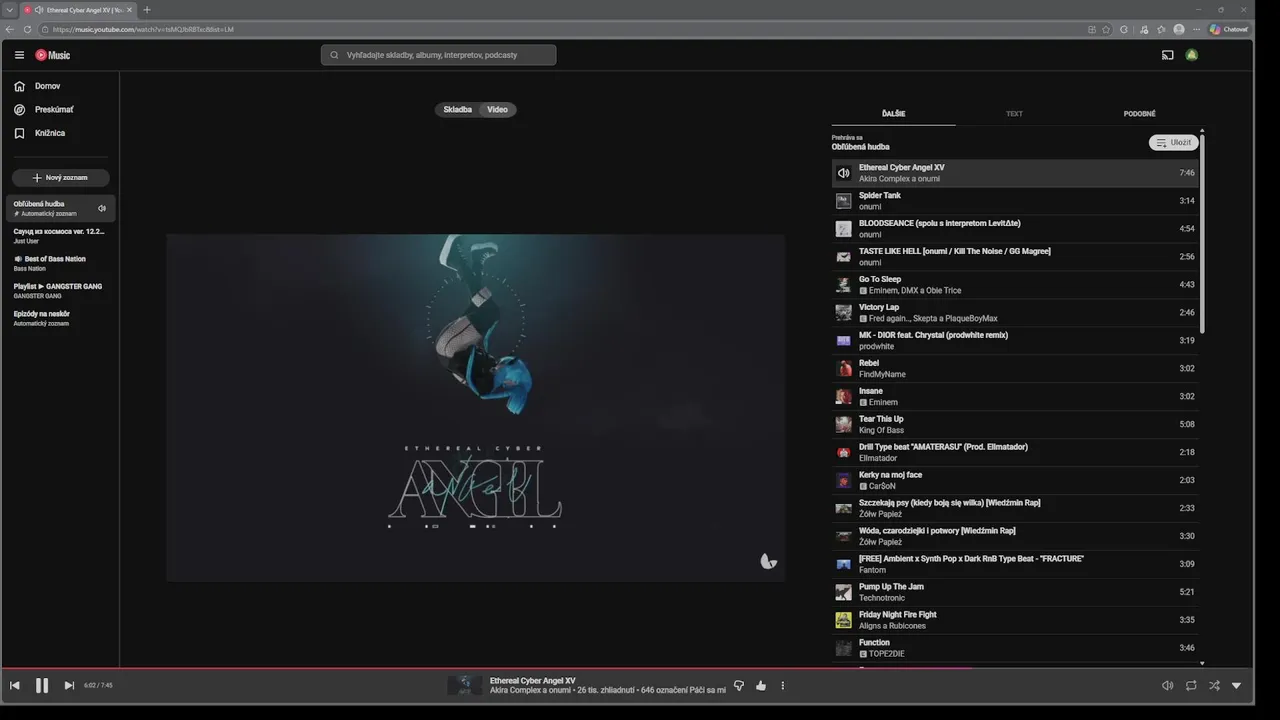Open the green account avatar menu
1280x720 pixels.
pyautogui.click(x=1191, y=55)
